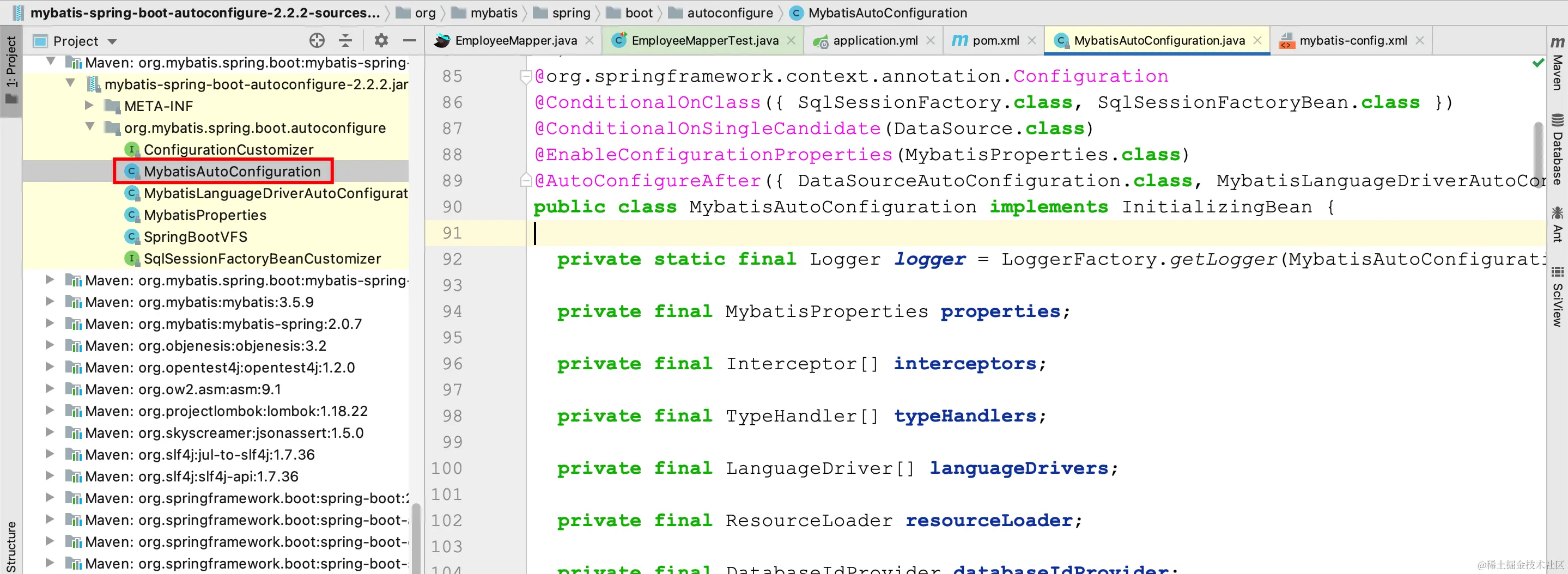The image size is (1568, 574).
Task: Select SqlSessionFactoryBeanCustomizer in project tree
Action: point(263,259)
